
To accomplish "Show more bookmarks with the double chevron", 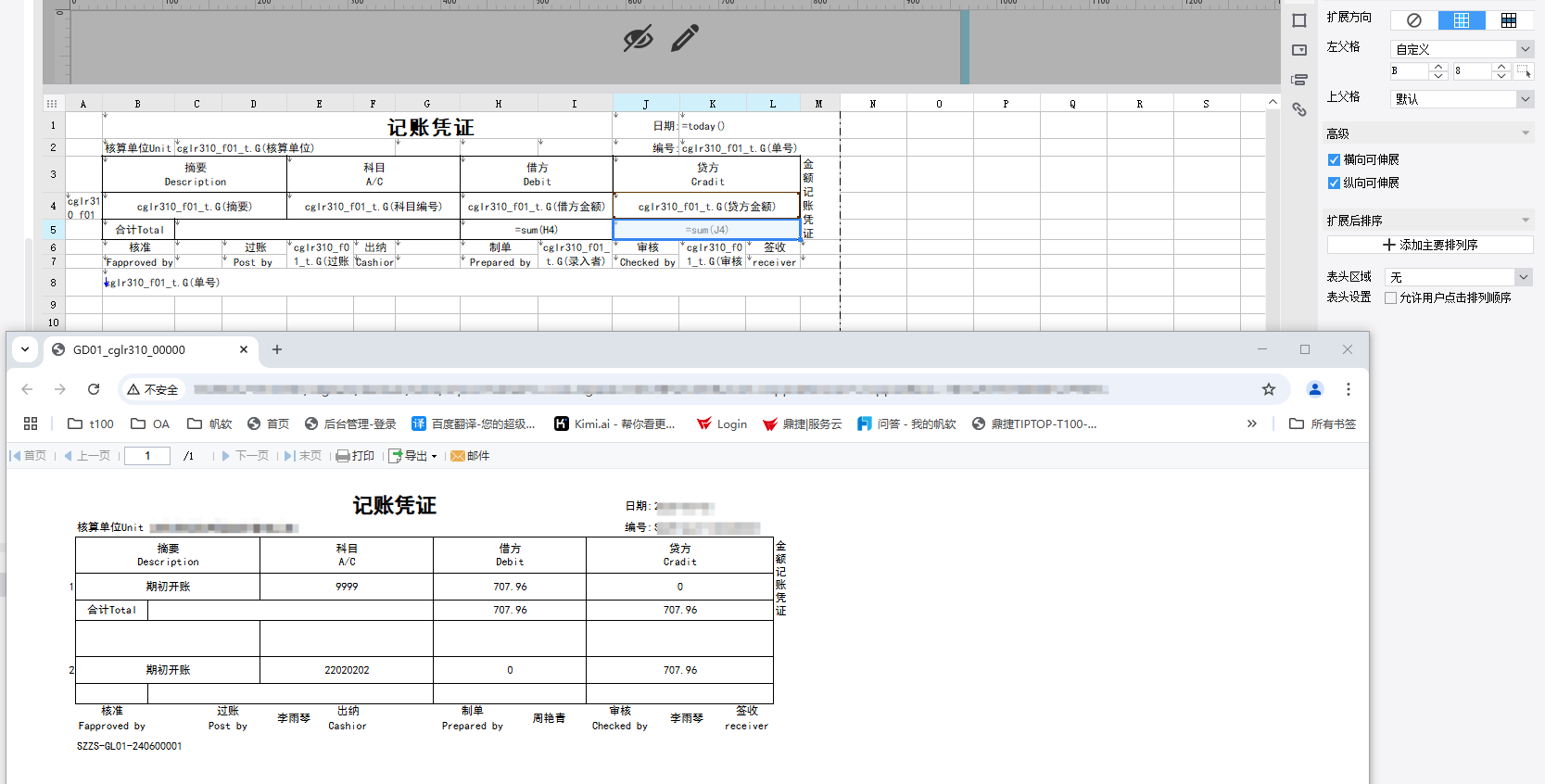I will pos(1252,424).
